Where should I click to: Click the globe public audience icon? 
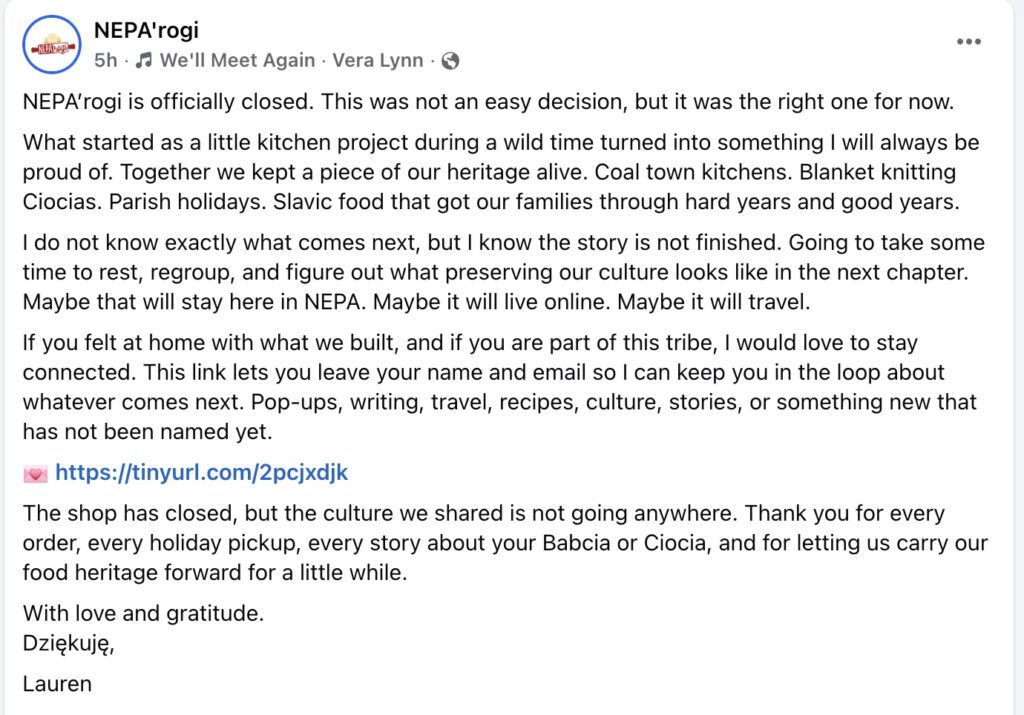451,61
